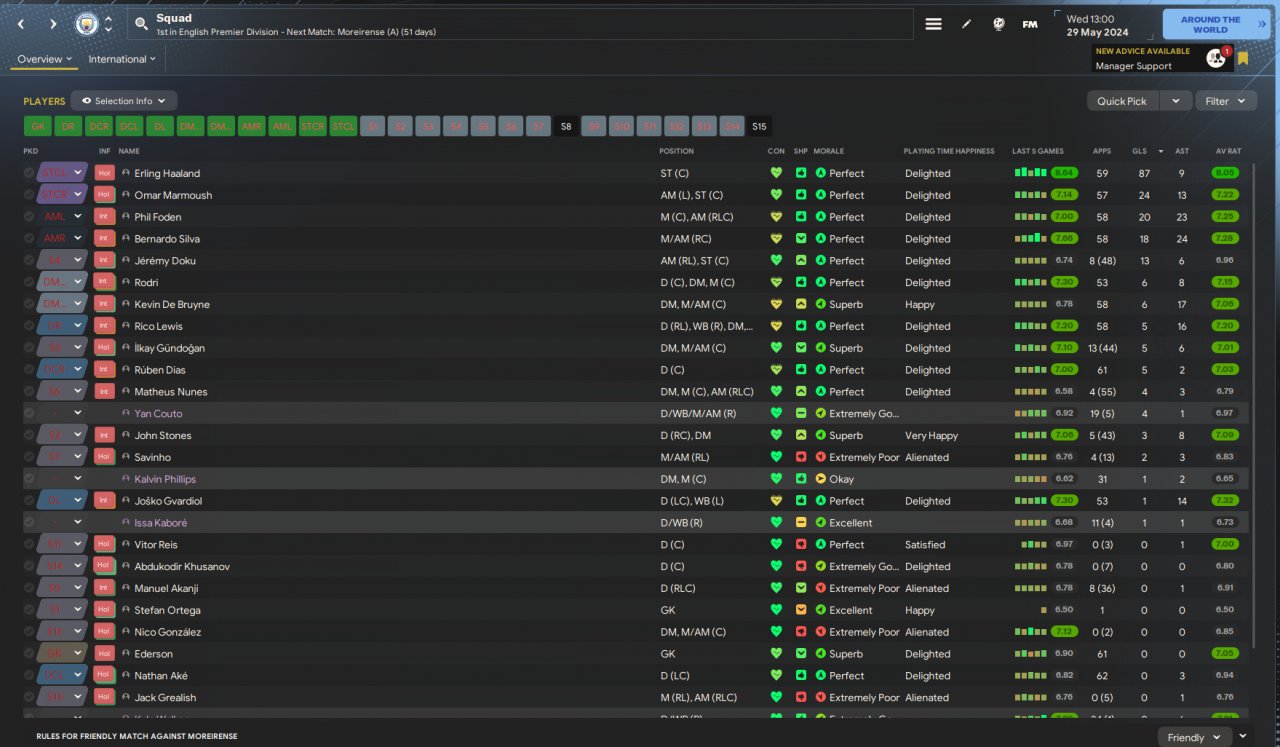
Task: Click Jack Grealish's morale icon
Action: pyautogui.click(x=820, y=698)
